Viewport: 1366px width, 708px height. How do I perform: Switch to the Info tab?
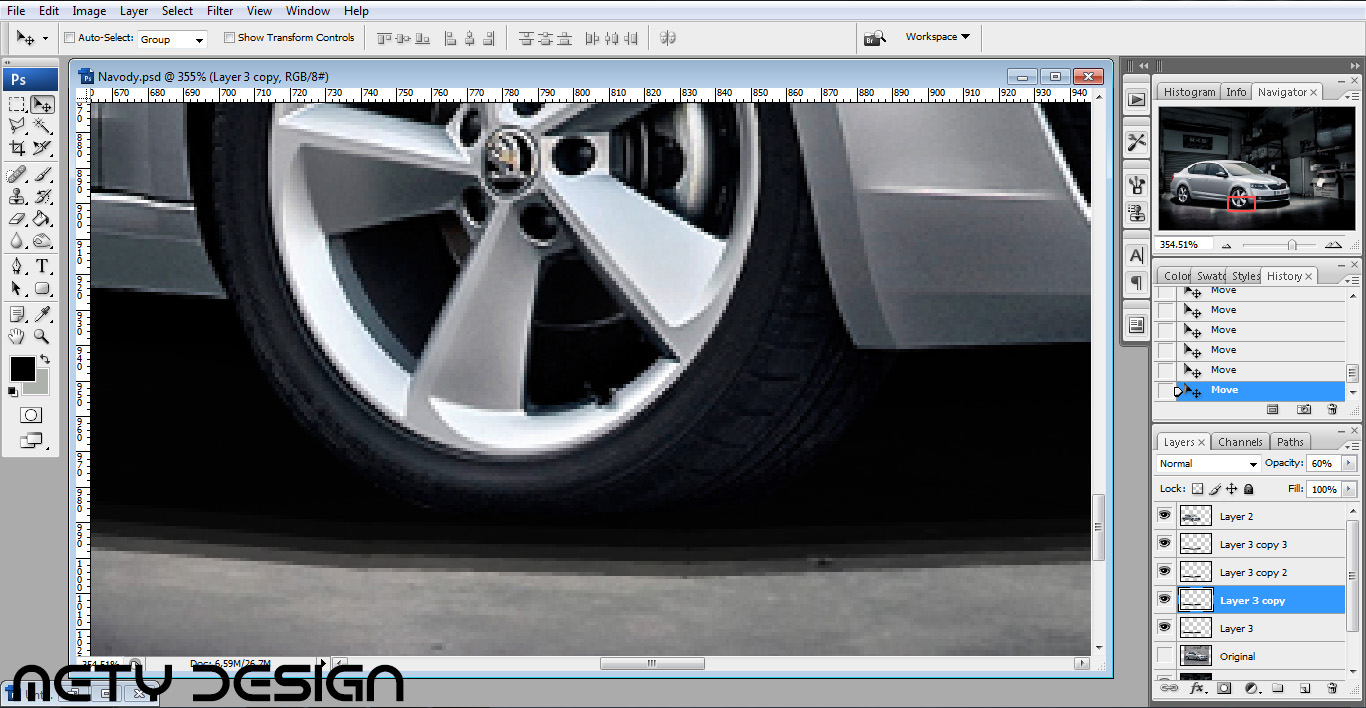(1236, 92)
